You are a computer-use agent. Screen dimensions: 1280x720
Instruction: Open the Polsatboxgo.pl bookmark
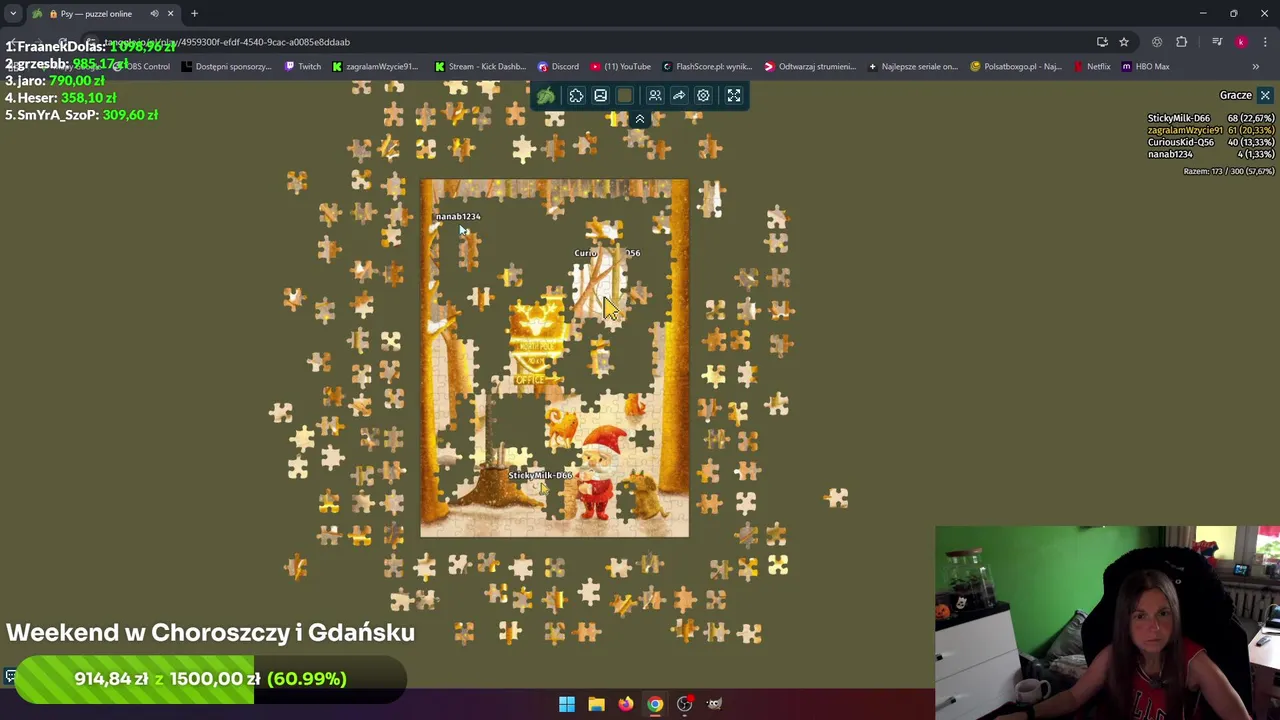click(1016, 66)
